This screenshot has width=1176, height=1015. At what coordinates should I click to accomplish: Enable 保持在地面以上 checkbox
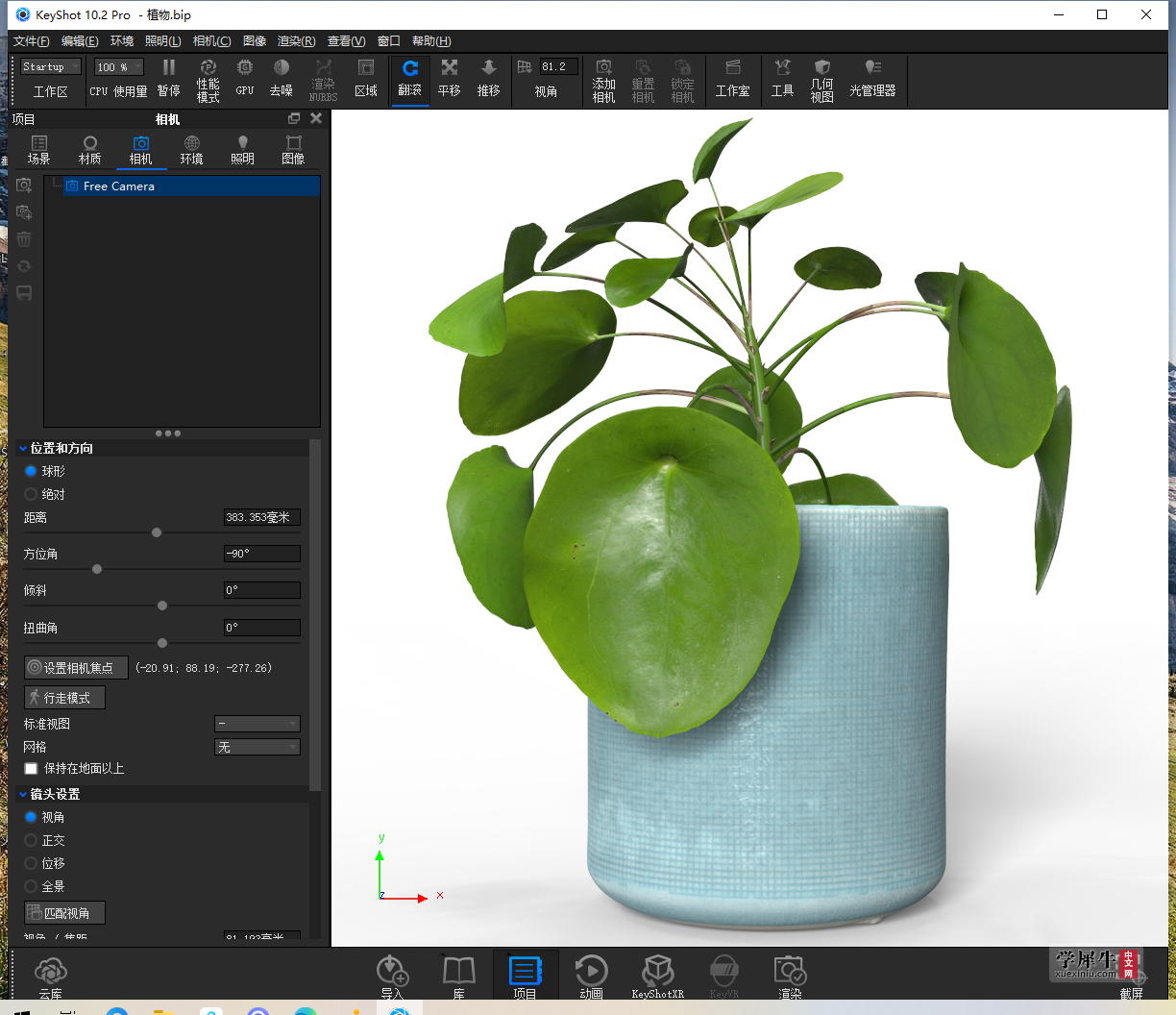(31, 768)
